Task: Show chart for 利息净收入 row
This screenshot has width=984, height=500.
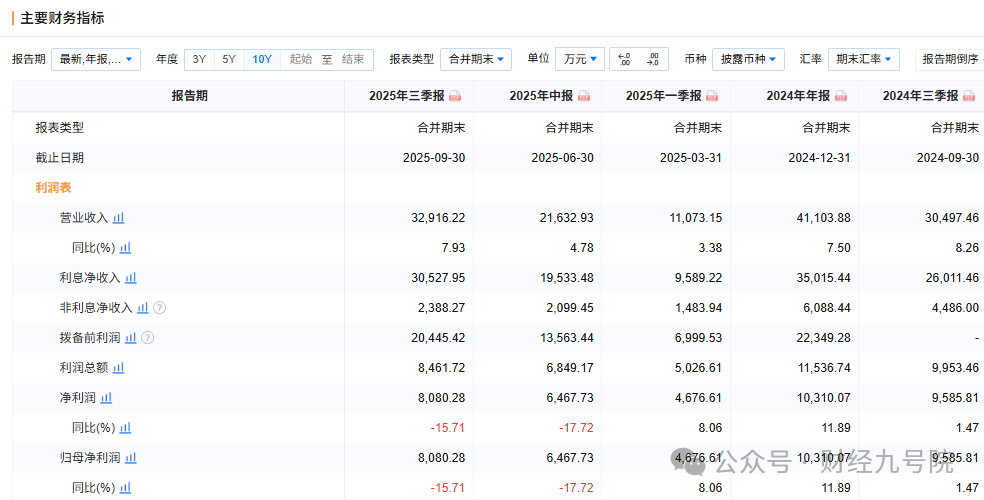Action: pyautogui.click(x=130, y=278)
